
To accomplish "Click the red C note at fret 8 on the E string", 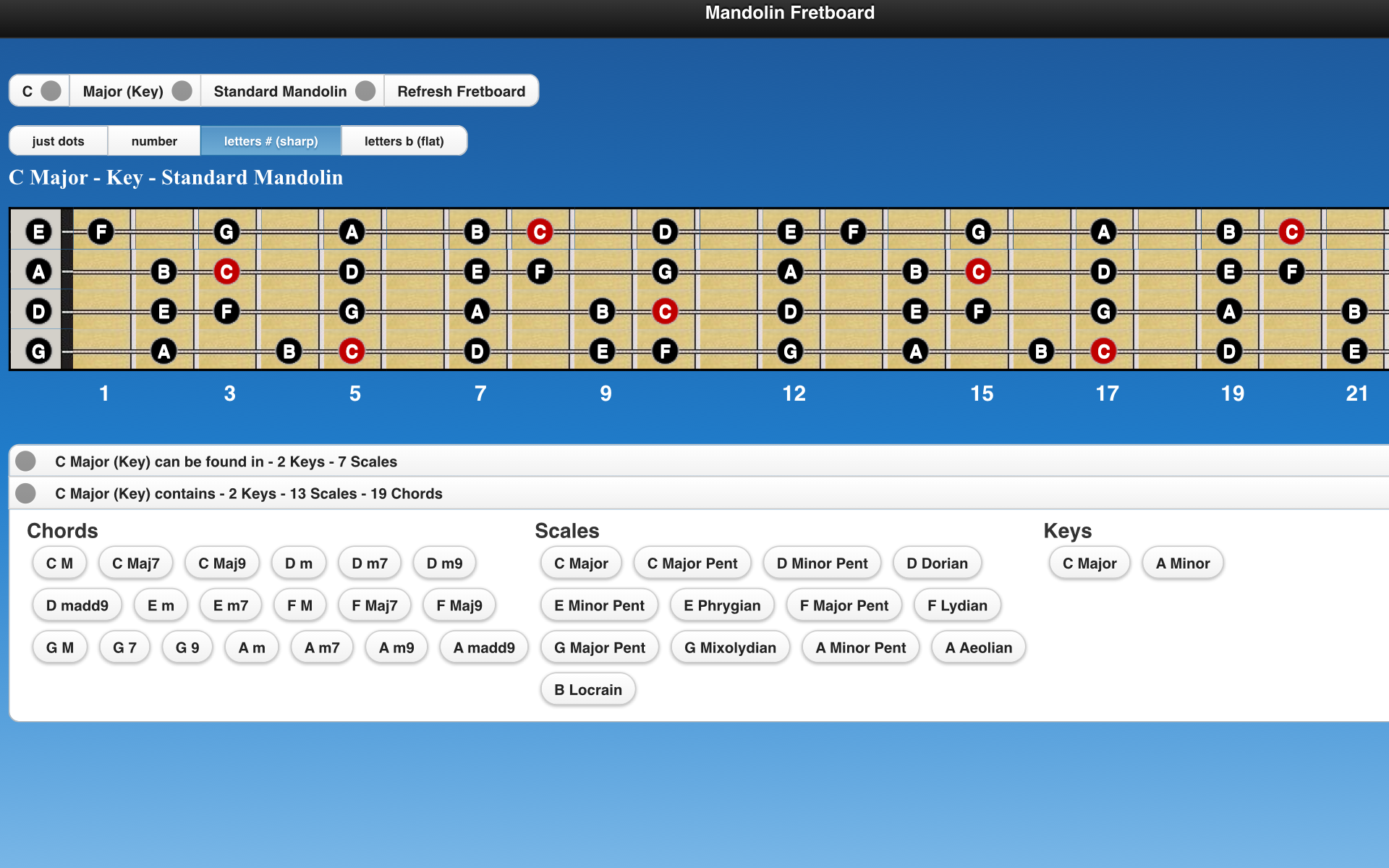I will pos(540,231).
